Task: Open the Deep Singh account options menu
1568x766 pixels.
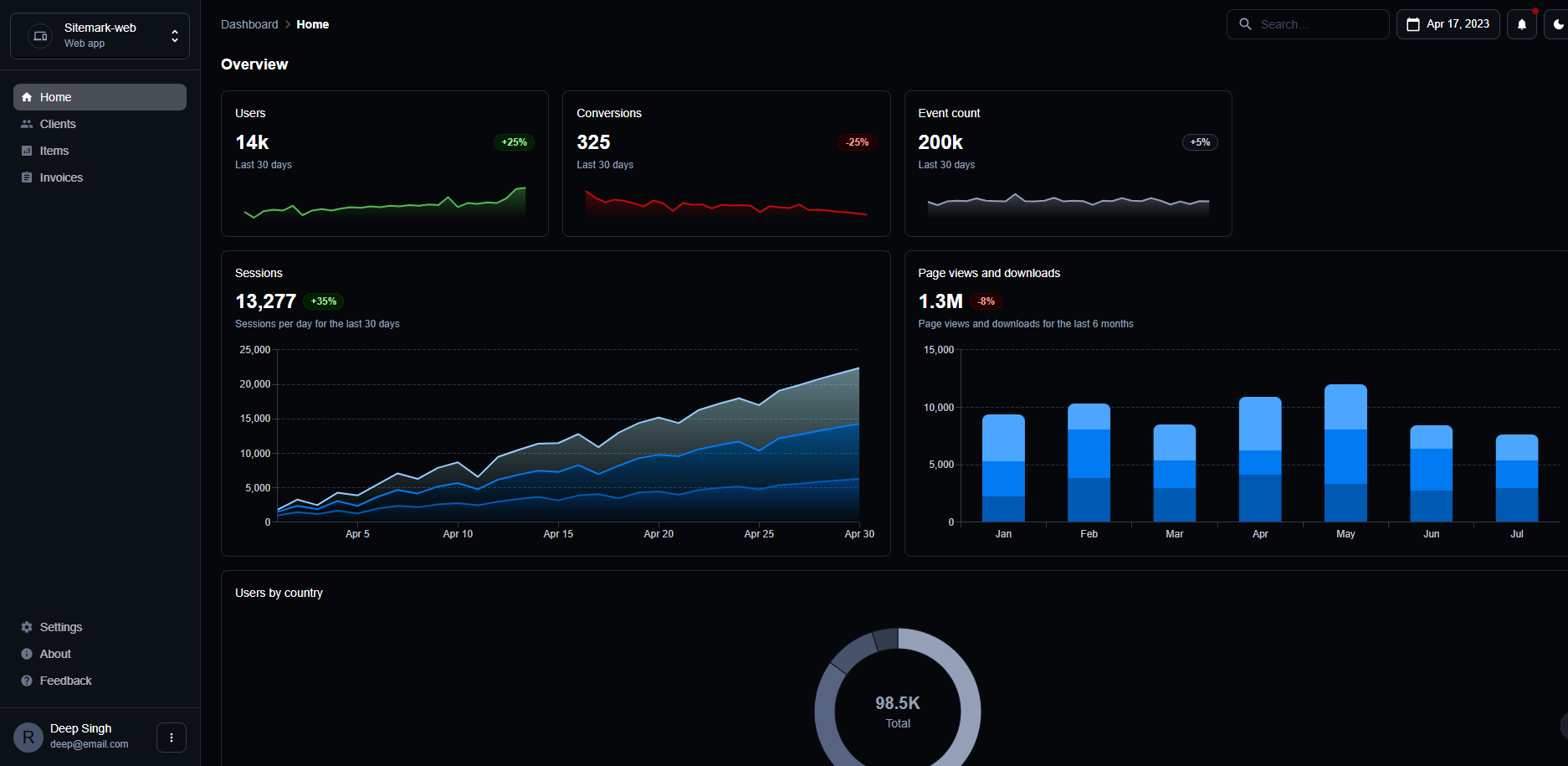Action: pyautogui.click(x=172, y=738)
